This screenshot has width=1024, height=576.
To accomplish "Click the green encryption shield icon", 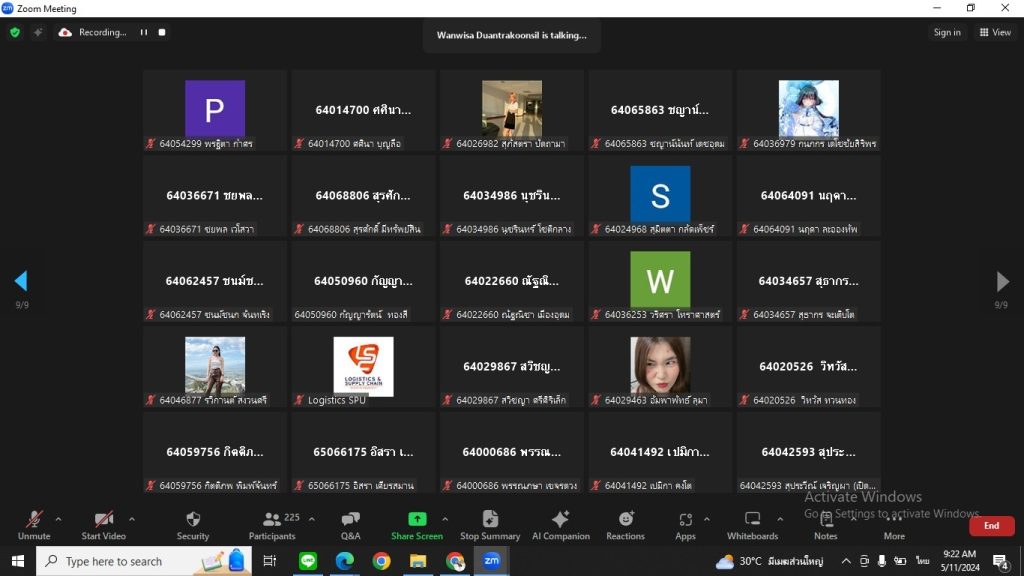I will [x=15, y=32].
